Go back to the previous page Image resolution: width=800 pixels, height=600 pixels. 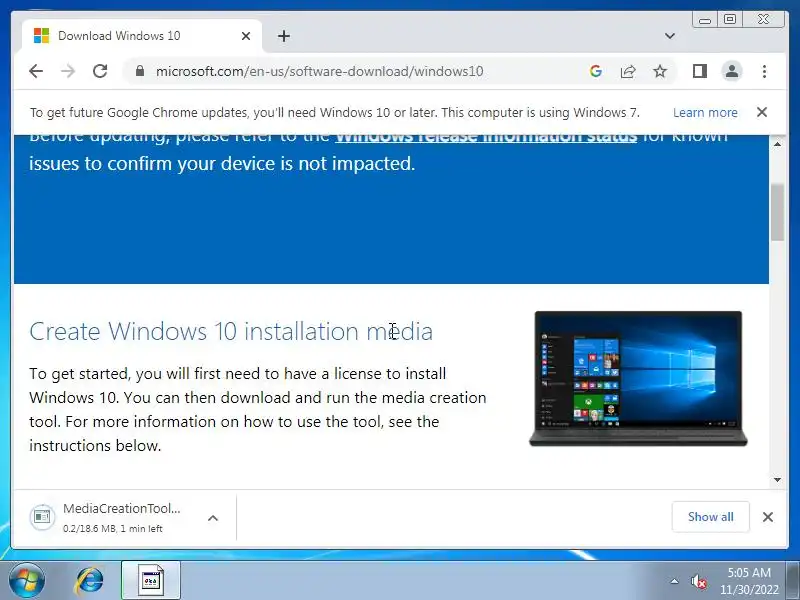point(36,71)
